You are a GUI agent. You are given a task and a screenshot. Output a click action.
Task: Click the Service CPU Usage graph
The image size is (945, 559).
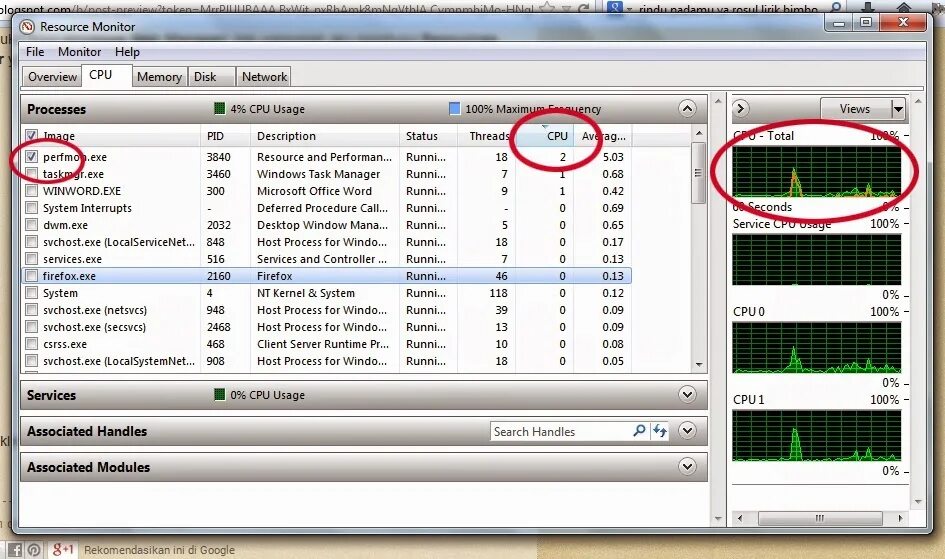tap(817, 259)
